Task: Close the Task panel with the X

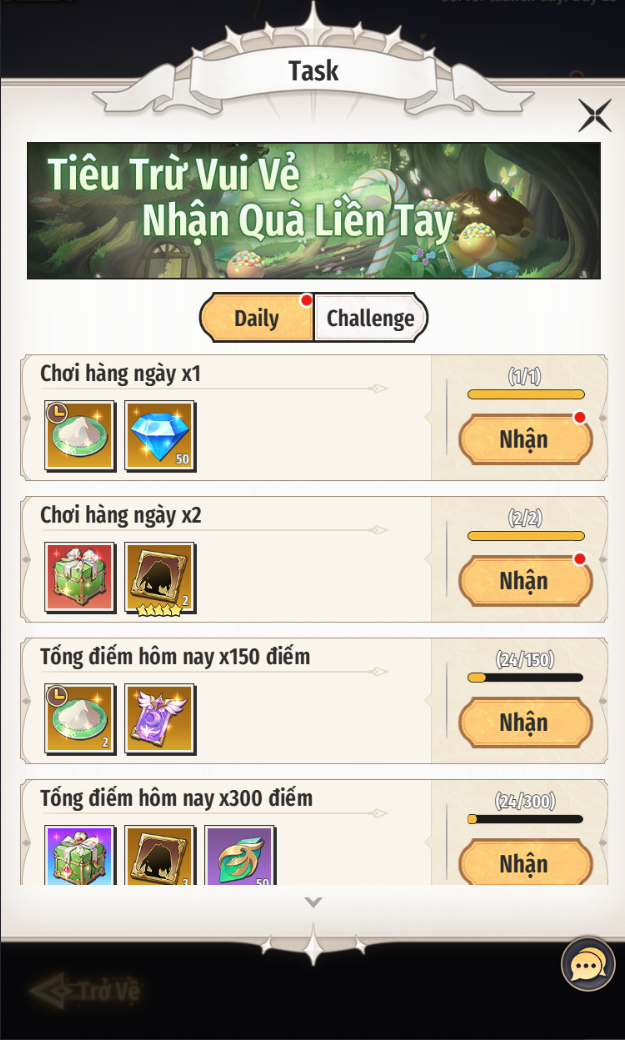Action: point(594,115)
